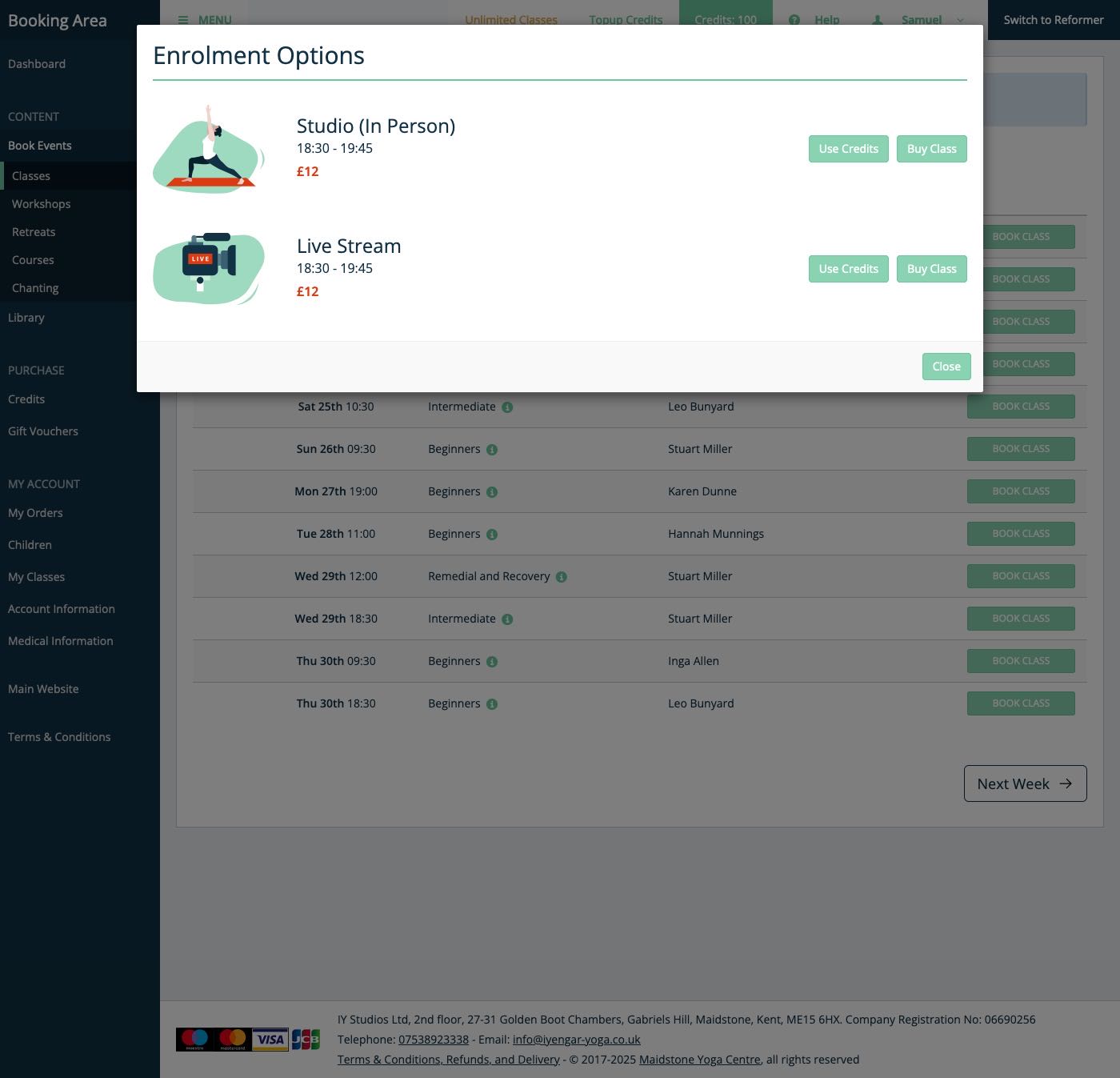Click info icon for Thu 30th 09:30 Beginners
Viewport: 1120px width, 1078px height.
click(x=492, y=662)
